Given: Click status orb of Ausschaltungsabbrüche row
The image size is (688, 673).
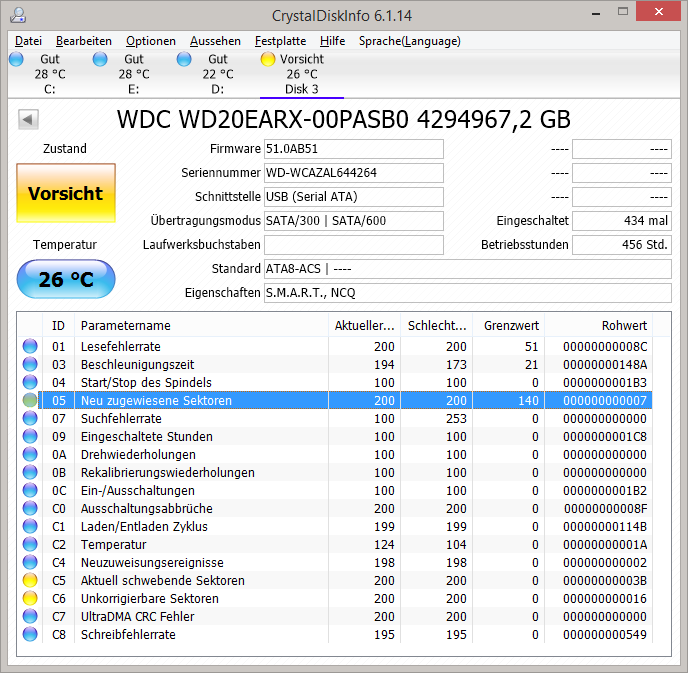Looking at the screenshot, I should 30,508.
